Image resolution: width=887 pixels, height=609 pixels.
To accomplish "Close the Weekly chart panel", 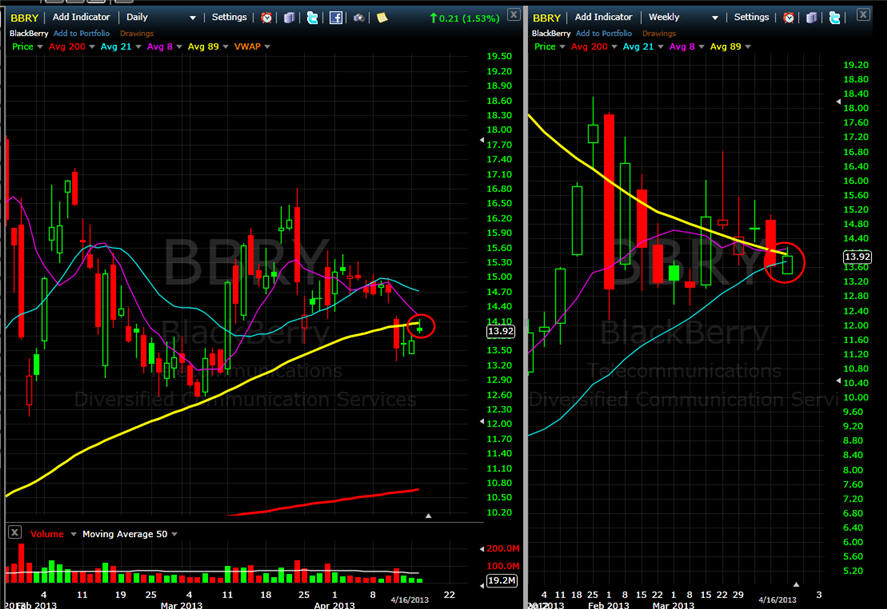I will tap(863, 14).
